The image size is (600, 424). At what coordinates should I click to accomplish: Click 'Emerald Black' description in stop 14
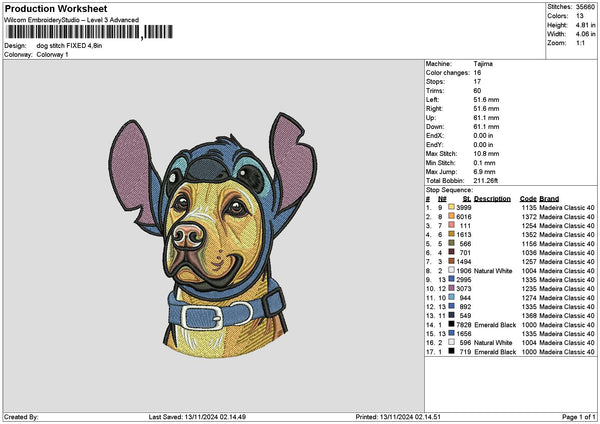(495, 325)
